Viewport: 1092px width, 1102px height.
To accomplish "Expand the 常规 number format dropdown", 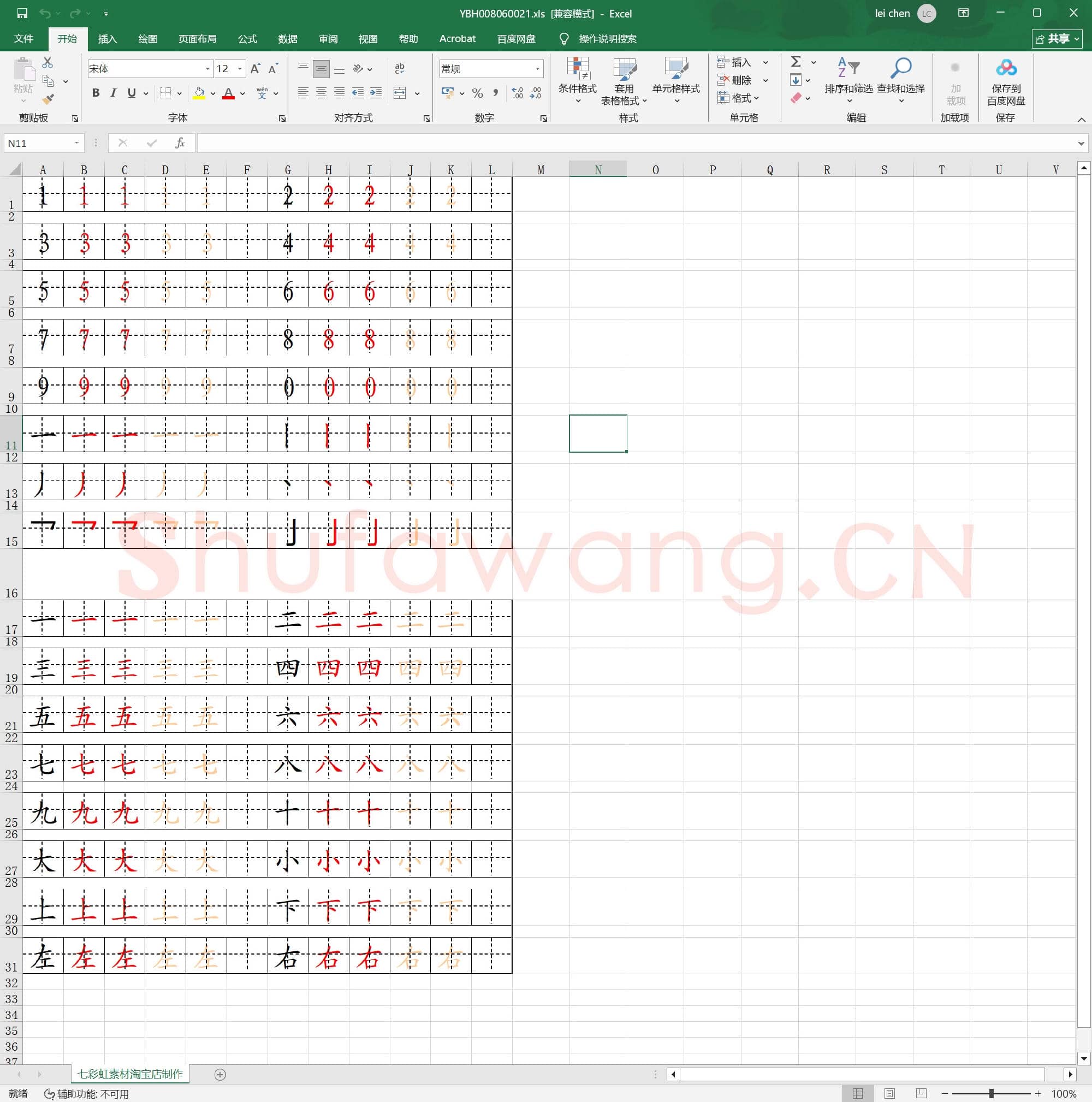I will click(x=537, y=68).
